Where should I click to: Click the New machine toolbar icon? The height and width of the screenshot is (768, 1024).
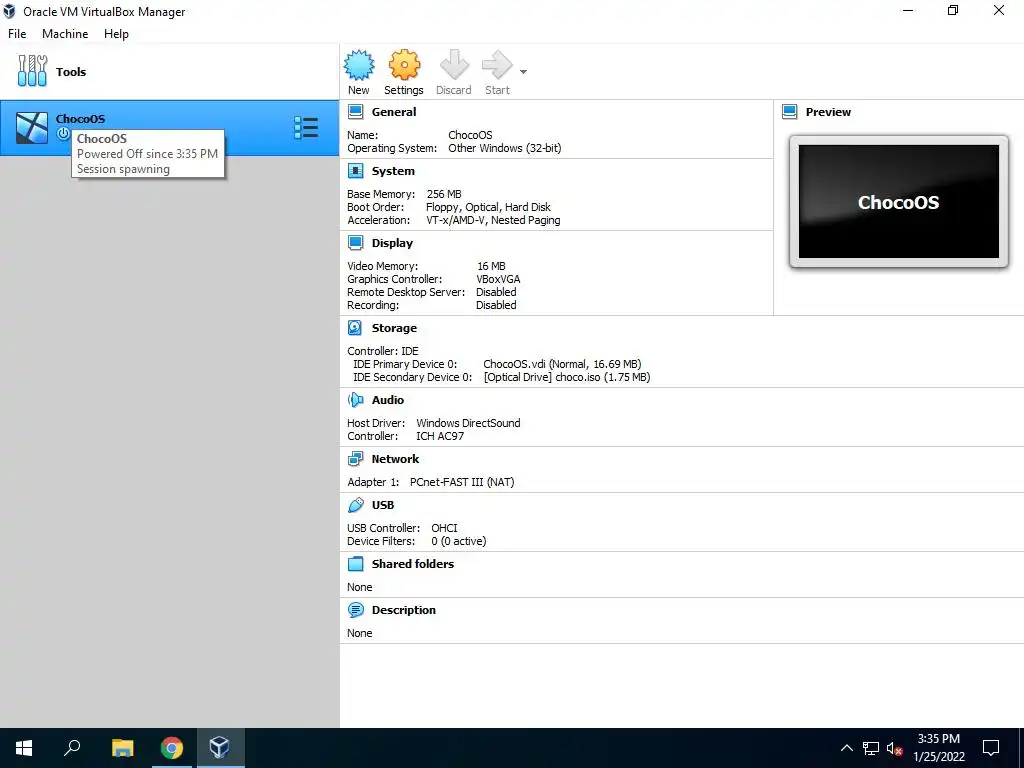[x=359, y=65]
